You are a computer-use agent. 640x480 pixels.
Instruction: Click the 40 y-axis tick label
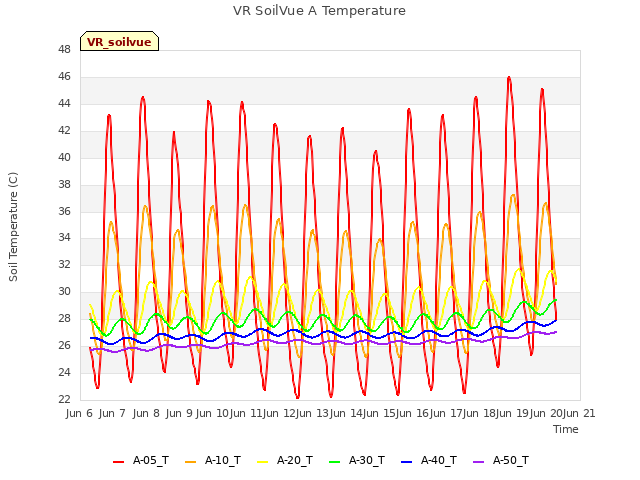click(x=64, y=158)
